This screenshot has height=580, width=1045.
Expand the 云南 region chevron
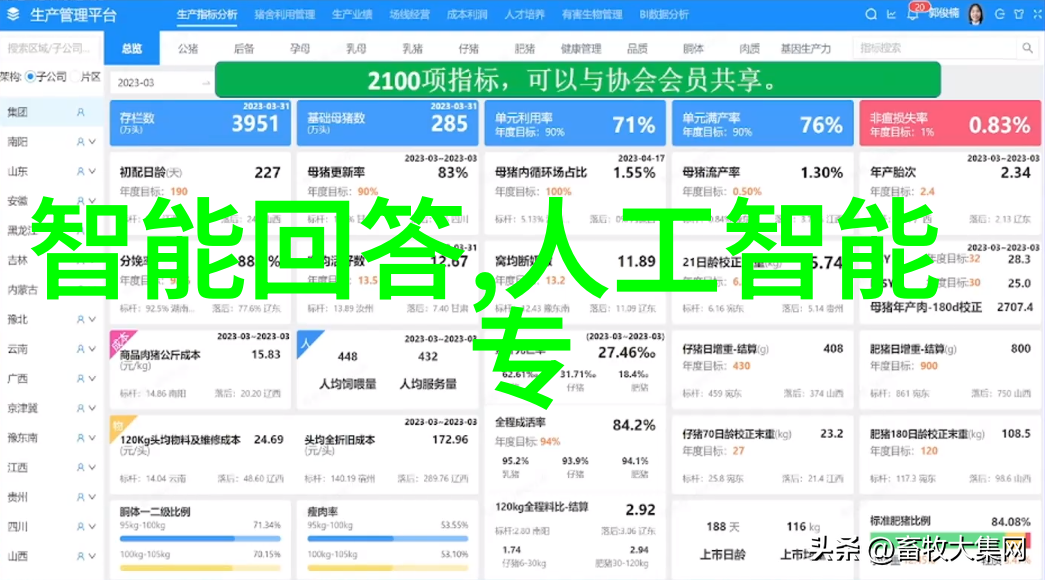click(x=93, y=349)
